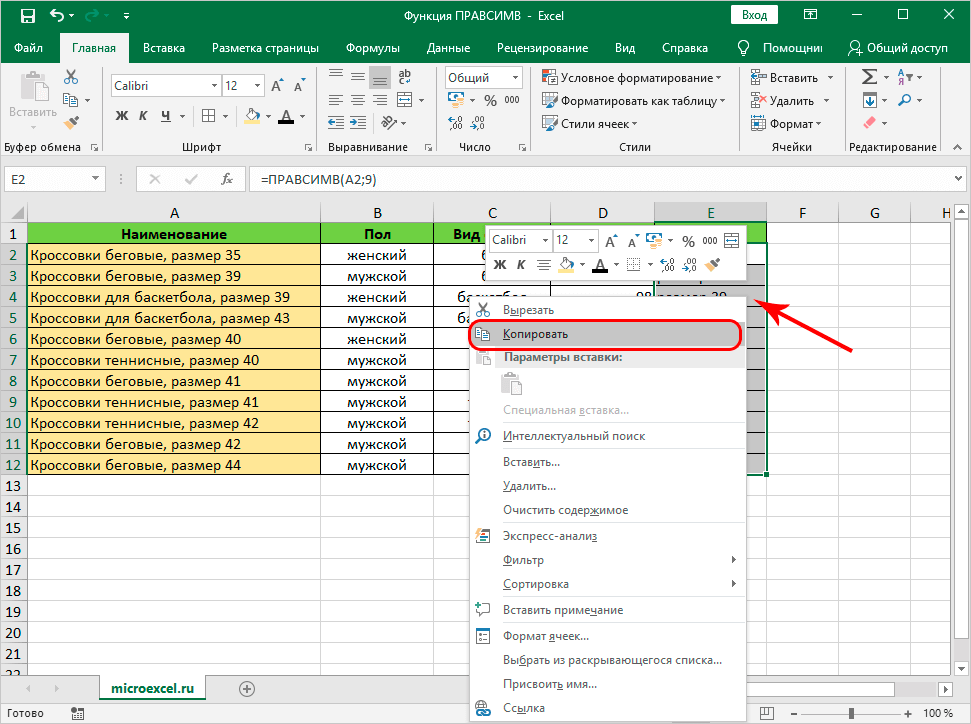Click the mini toolbar fill color swatch
The height and width of the screenshot is (724, 971).
[565, 265]
